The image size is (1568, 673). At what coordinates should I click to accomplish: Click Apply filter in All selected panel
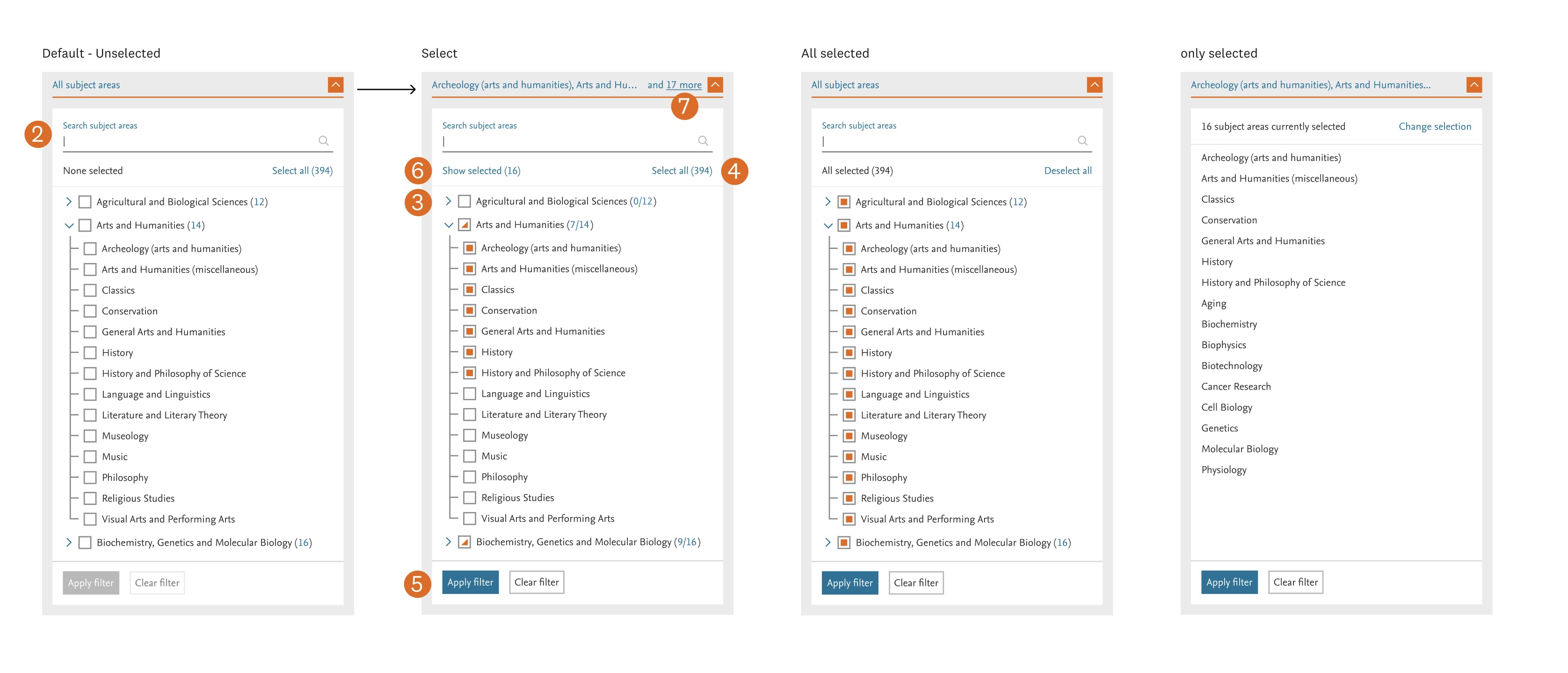click(x=850, y=583)
